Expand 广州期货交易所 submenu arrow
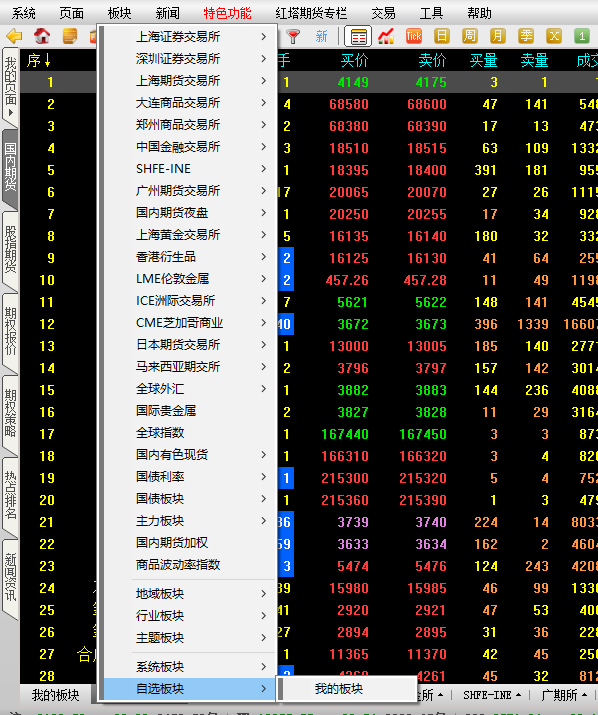This screenshot has width=598, height=715. click(x=264, y=191)
